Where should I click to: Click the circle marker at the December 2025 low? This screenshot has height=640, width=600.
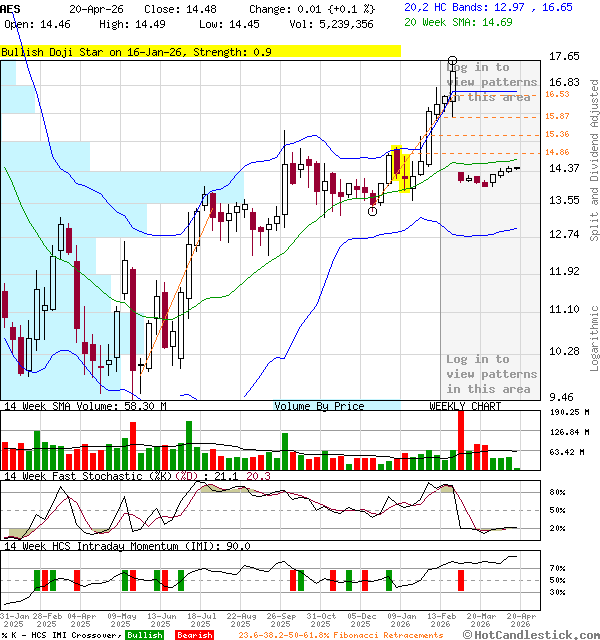pyautogui.click(x=373, y=211)
